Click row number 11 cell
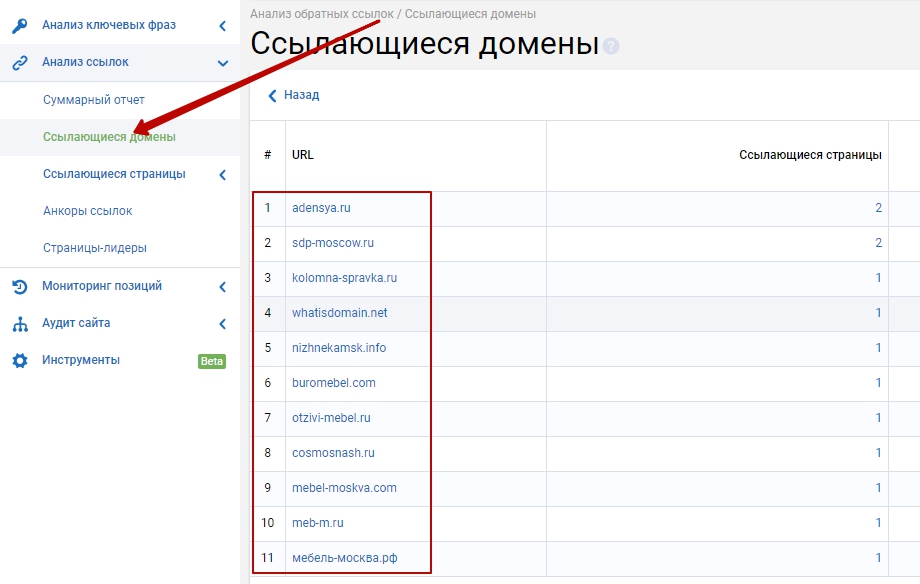Screen dimensions: 920x584 point(268,558)
